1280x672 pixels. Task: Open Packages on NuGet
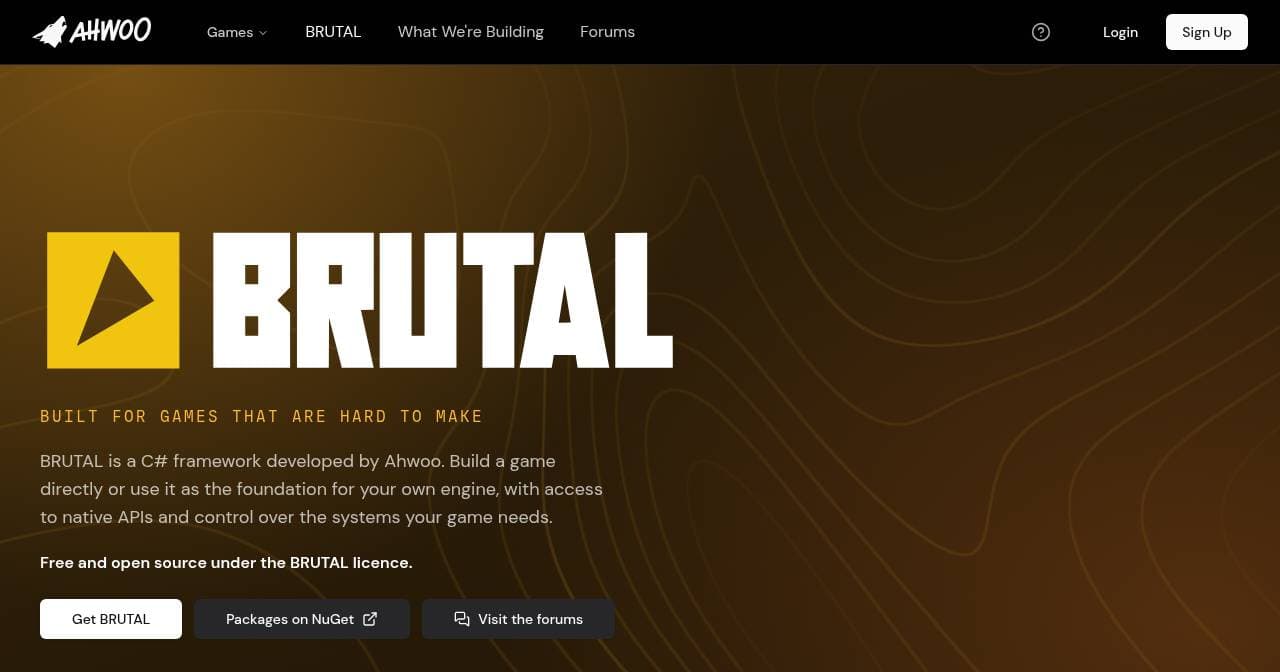point(302,619)
